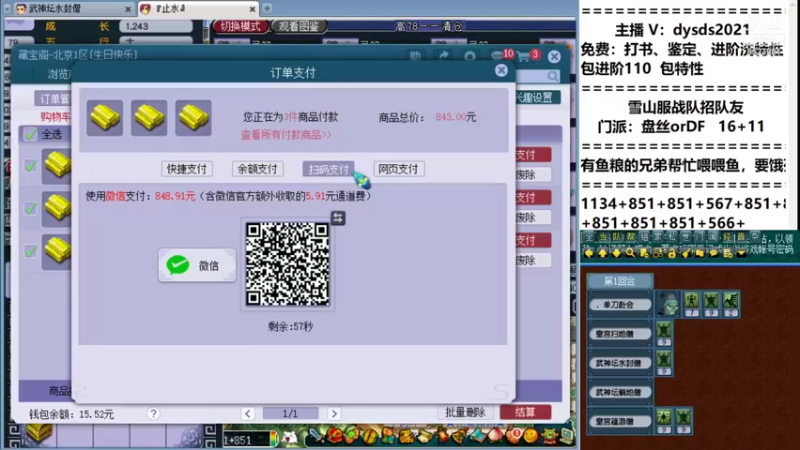Screen dimensions: 800x450
Task: Click the chat scroll up arrow icon
Action: click(x=603, y=253)
